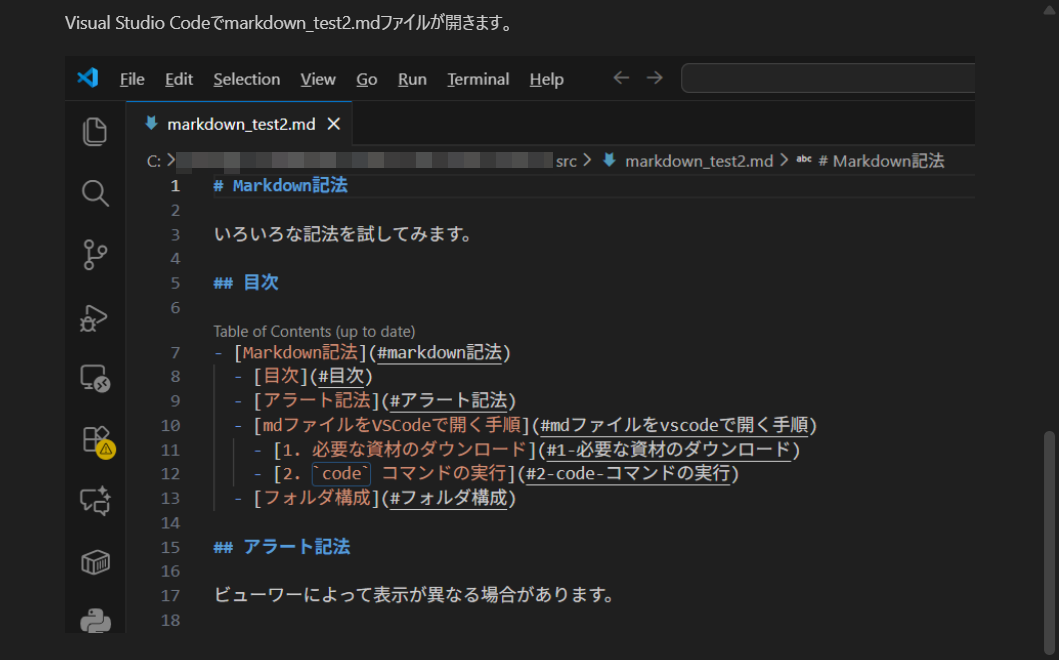Open the Terminal menu
This screenshot has width=1059, height=660.
478,79
